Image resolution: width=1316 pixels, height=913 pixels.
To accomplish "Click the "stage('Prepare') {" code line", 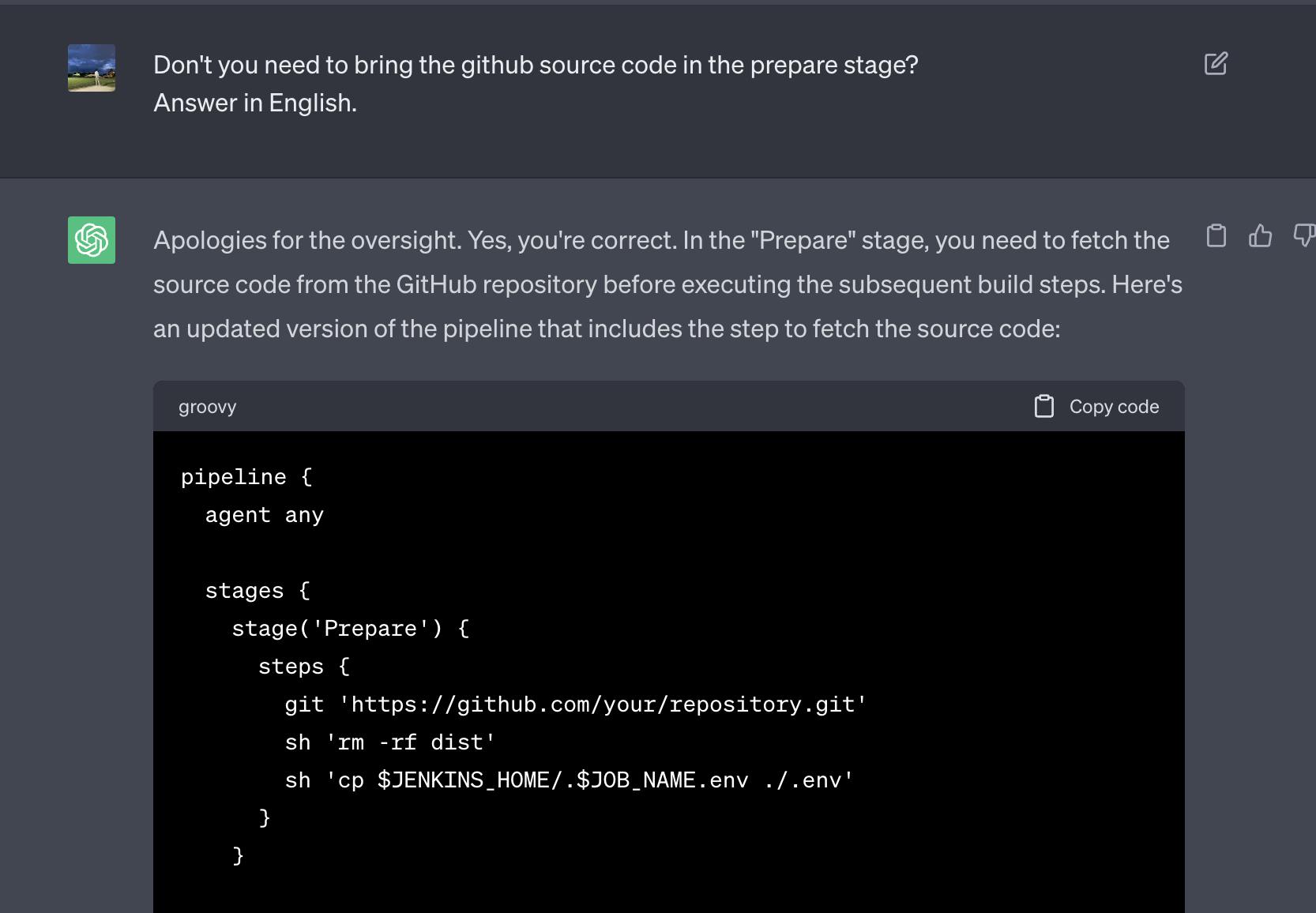I will coord(350,629).
